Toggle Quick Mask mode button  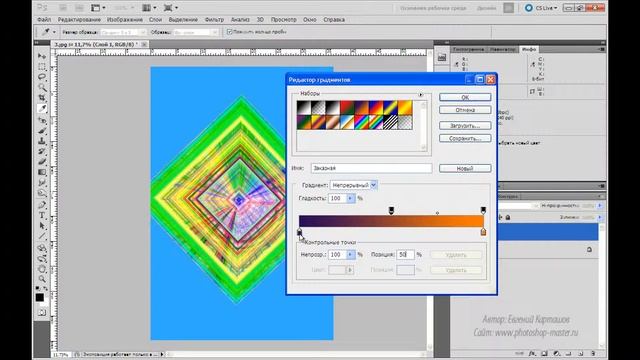pyautogui.click(x=42, y=313)
